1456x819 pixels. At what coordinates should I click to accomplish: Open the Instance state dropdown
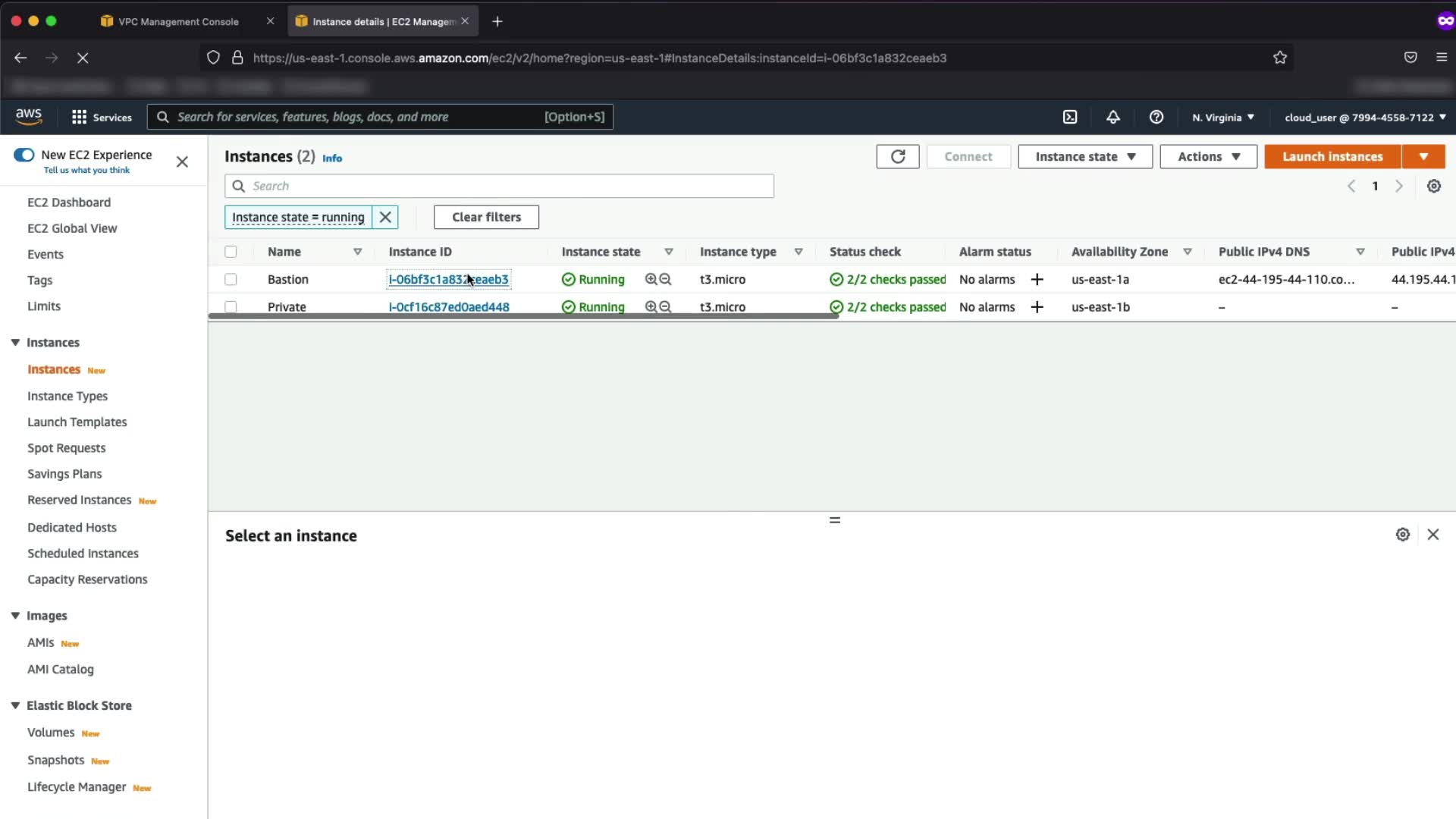1084,156
